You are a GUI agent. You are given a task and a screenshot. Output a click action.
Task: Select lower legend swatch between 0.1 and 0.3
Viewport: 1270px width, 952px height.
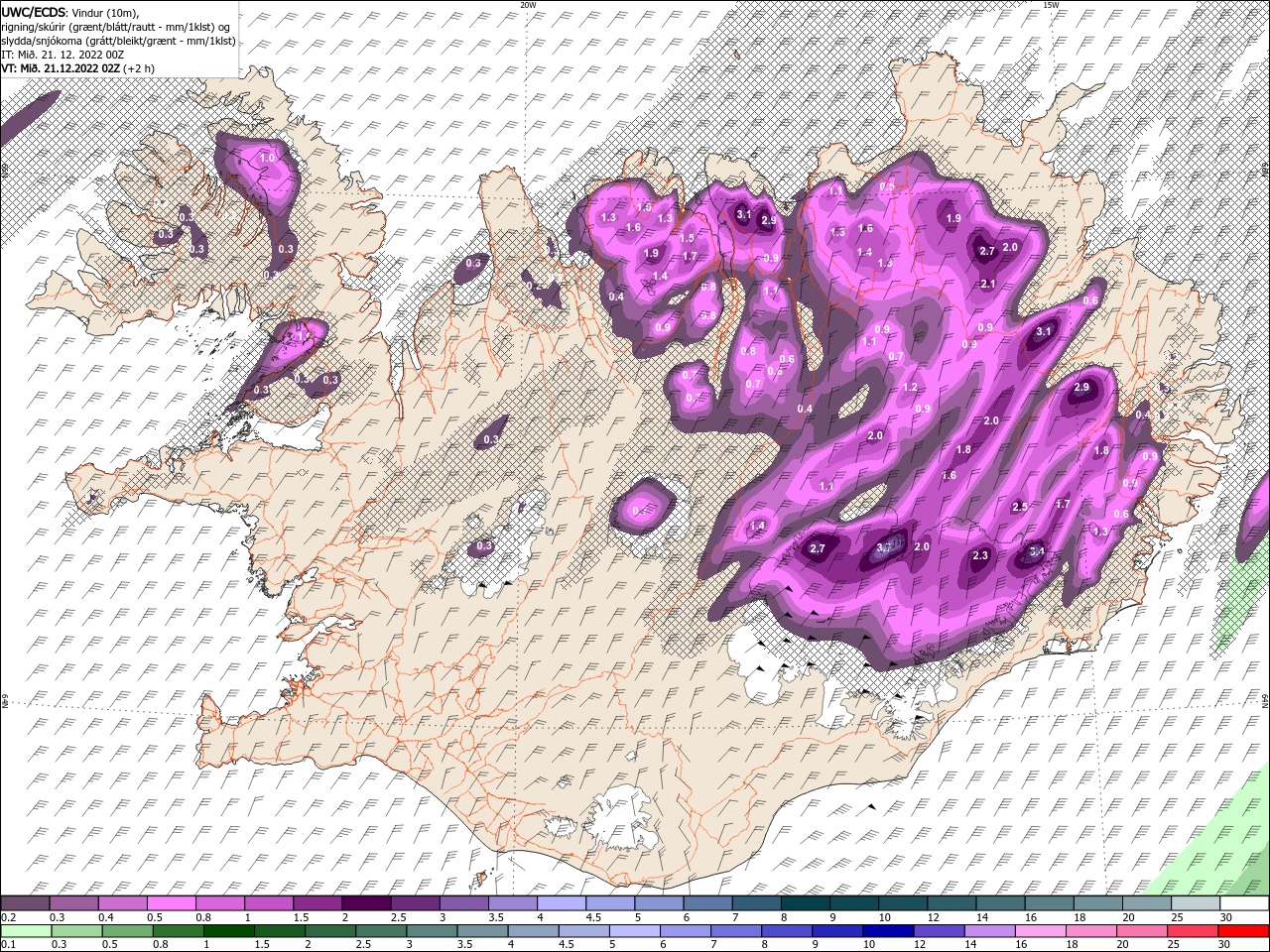(27, 931)
